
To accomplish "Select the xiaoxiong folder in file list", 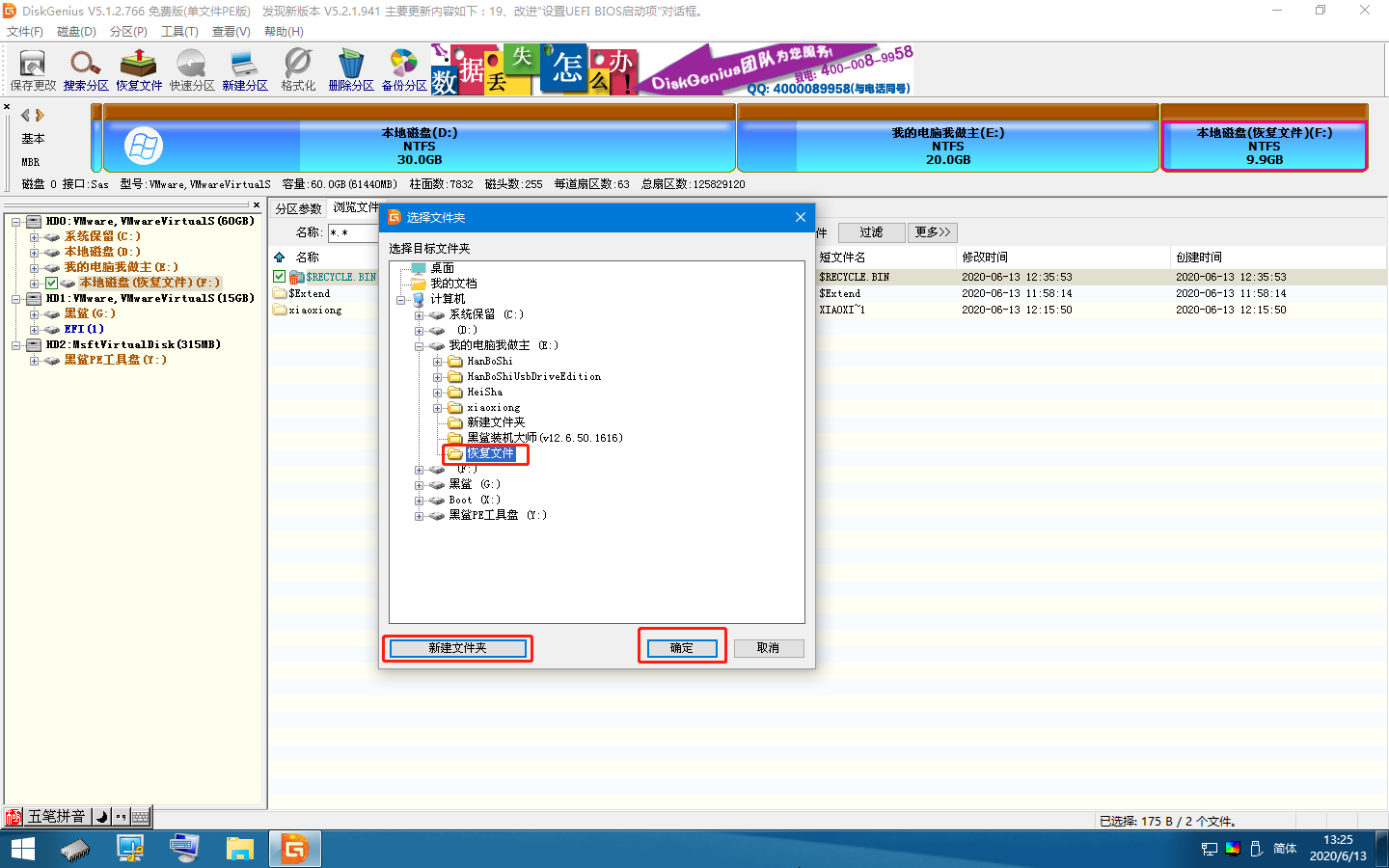I will pyautogui.click(x=314, y=311).
